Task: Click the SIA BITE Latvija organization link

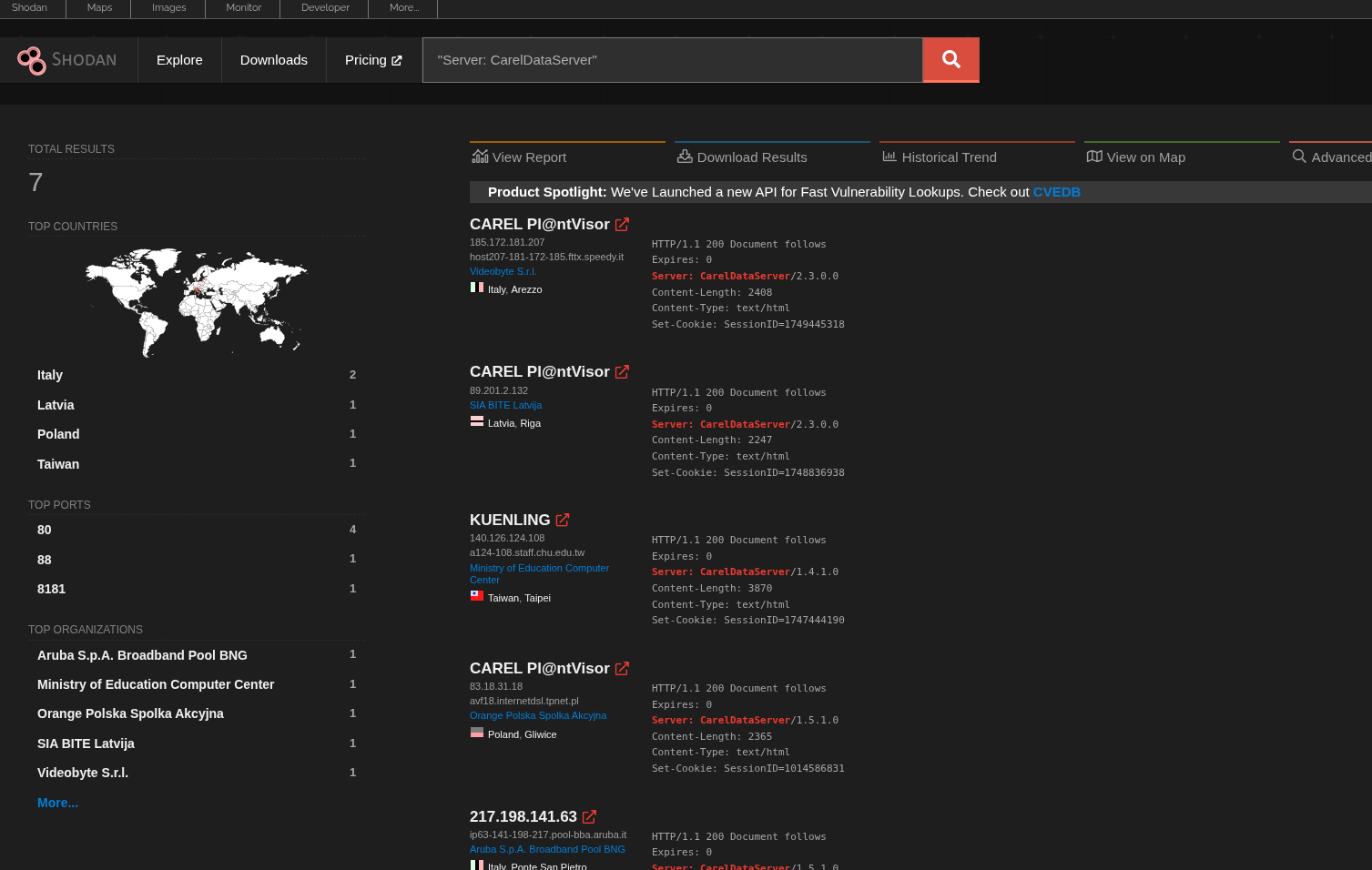Action: coord(505,405)
